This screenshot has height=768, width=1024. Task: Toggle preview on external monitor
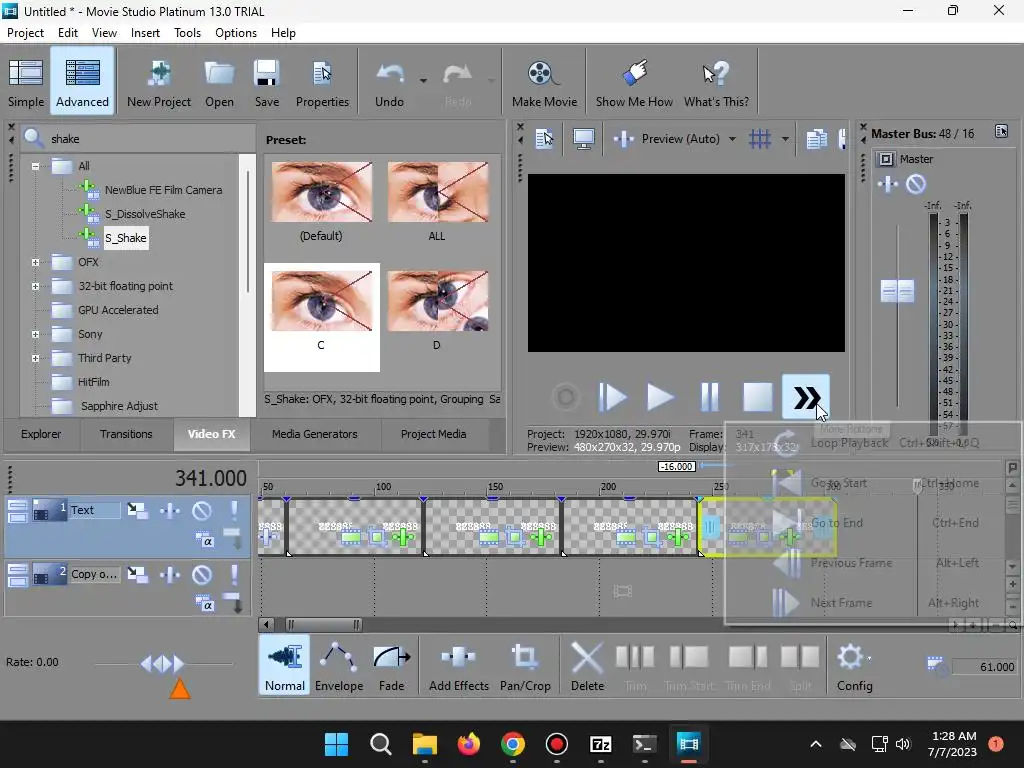point(583,138)
